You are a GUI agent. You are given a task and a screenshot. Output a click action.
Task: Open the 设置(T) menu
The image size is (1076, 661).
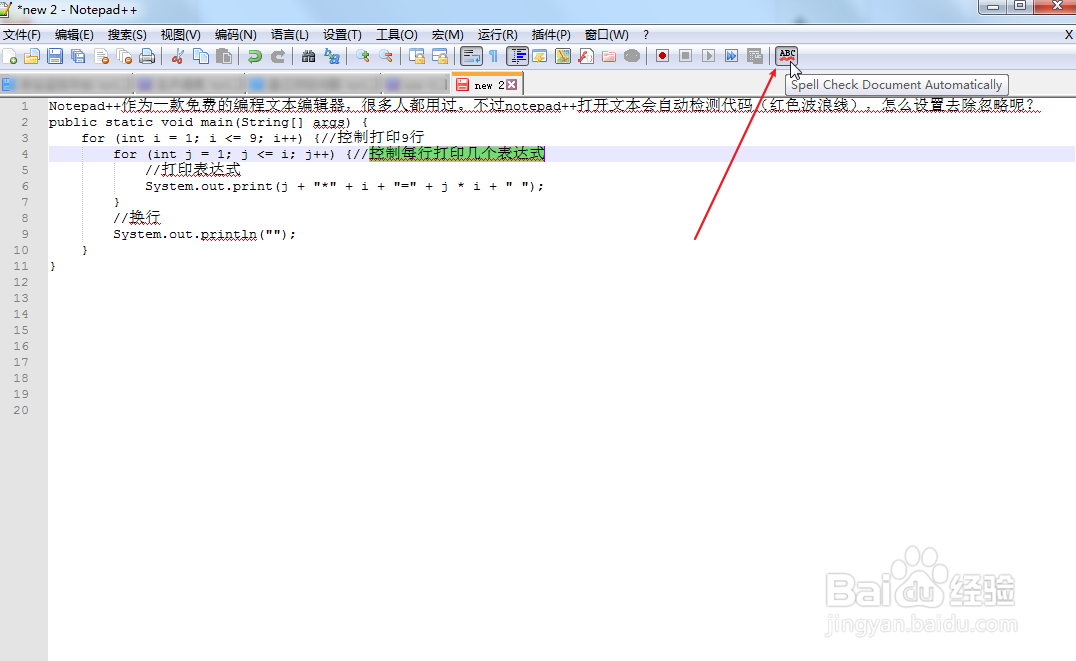pos(342,34)
